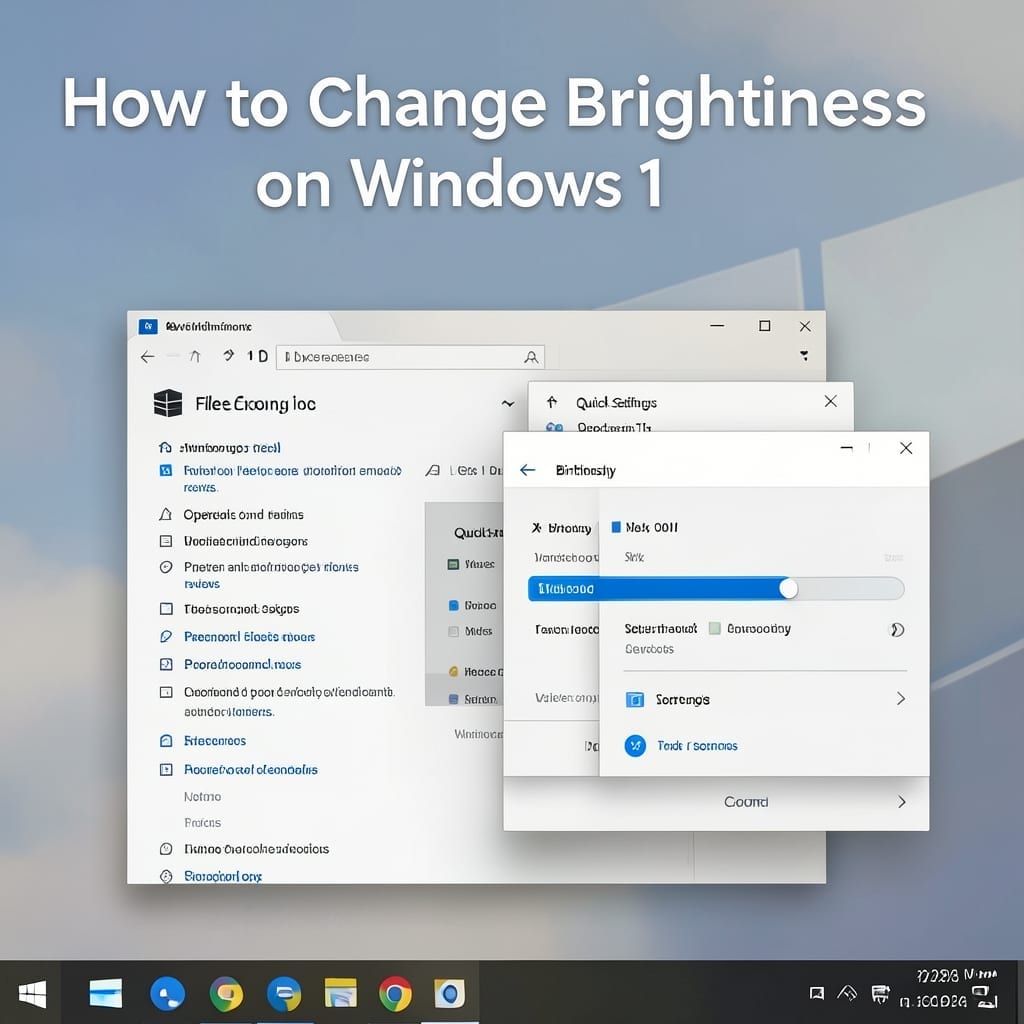Image resolution: width=1024 pixels, height=1024 pixels.
Task: Click the X brightness icon in left column
Action: point(536,528)
